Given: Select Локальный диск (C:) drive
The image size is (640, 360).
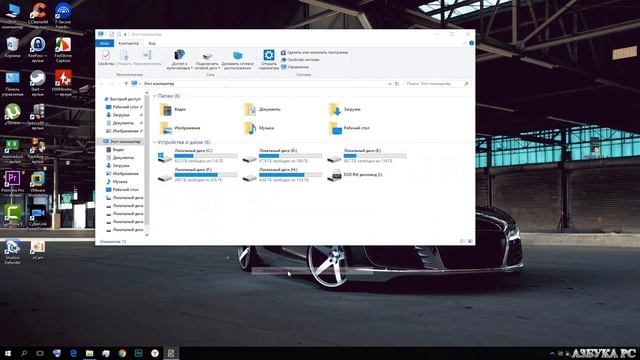Looking at the screenshot, I should pyautogui.click(x=198, y=156).
